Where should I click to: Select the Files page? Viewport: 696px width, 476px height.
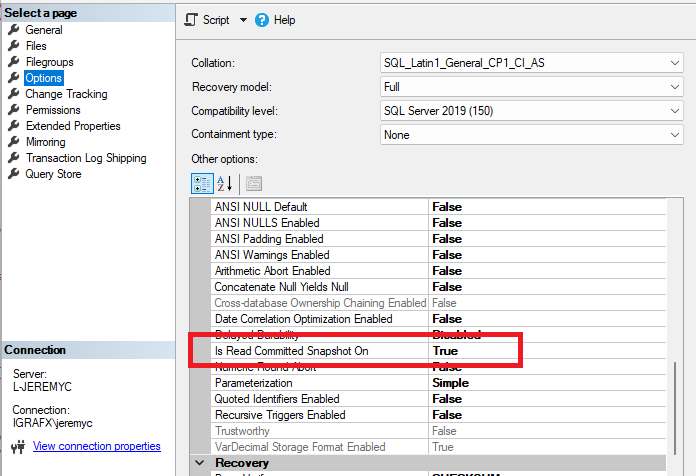pos(36,46)
